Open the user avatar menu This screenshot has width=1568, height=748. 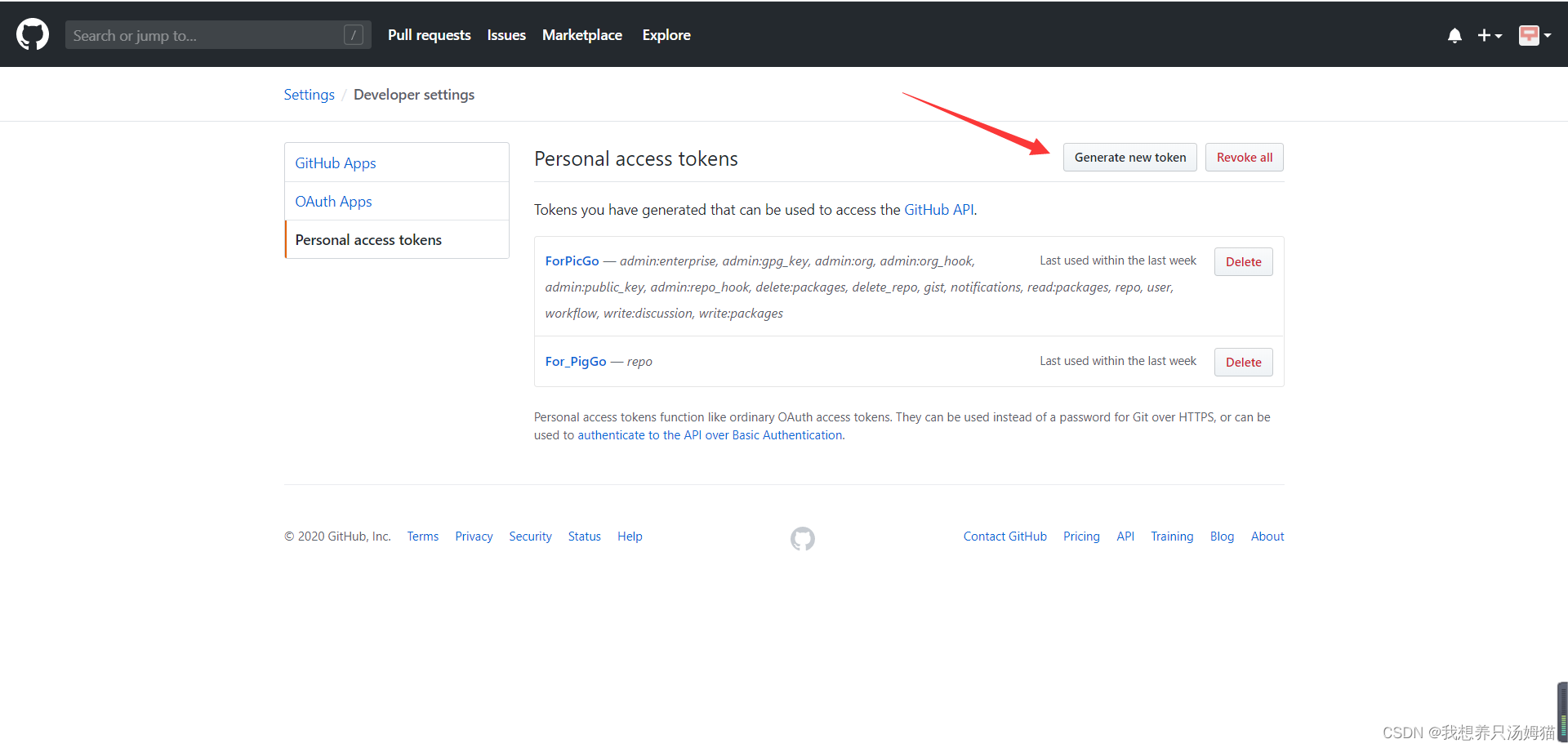tap(1535, 35)
